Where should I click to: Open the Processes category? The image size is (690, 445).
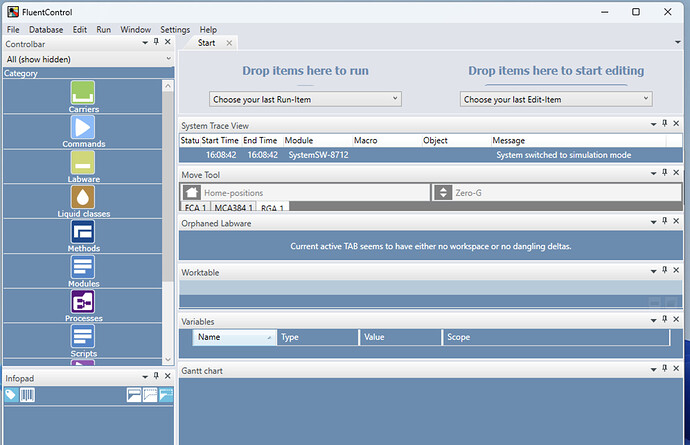click(x=83, y=302)
